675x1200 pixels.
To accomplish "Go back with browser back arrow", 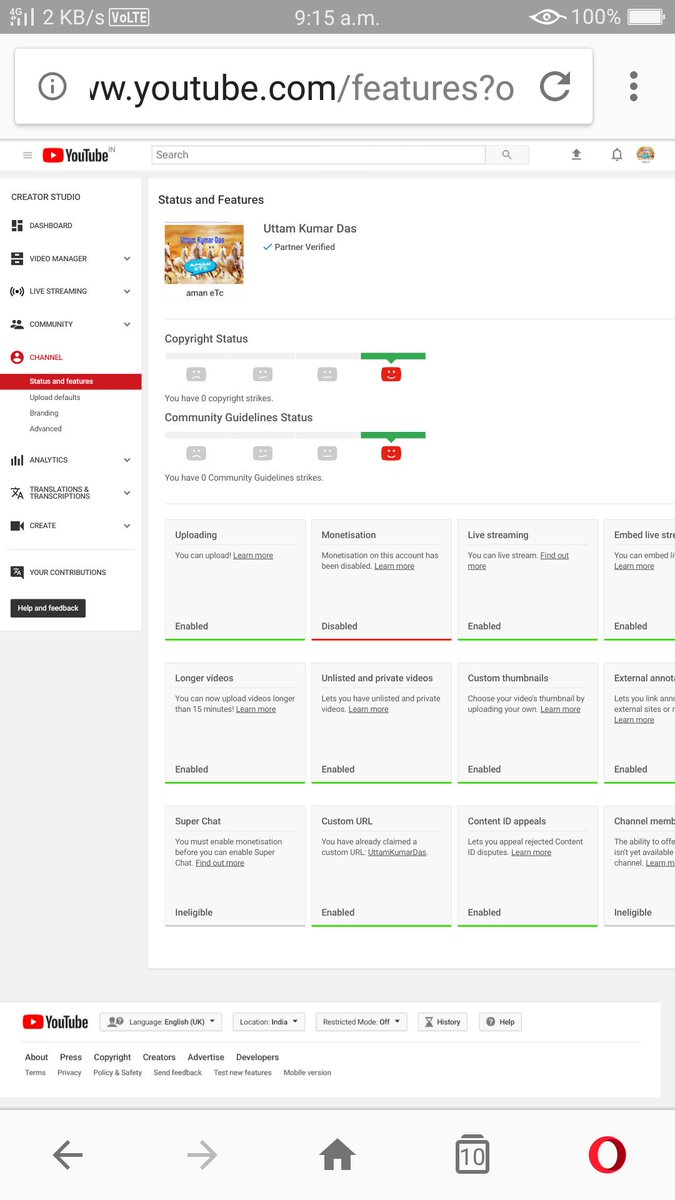I will tap(68, 1156).
